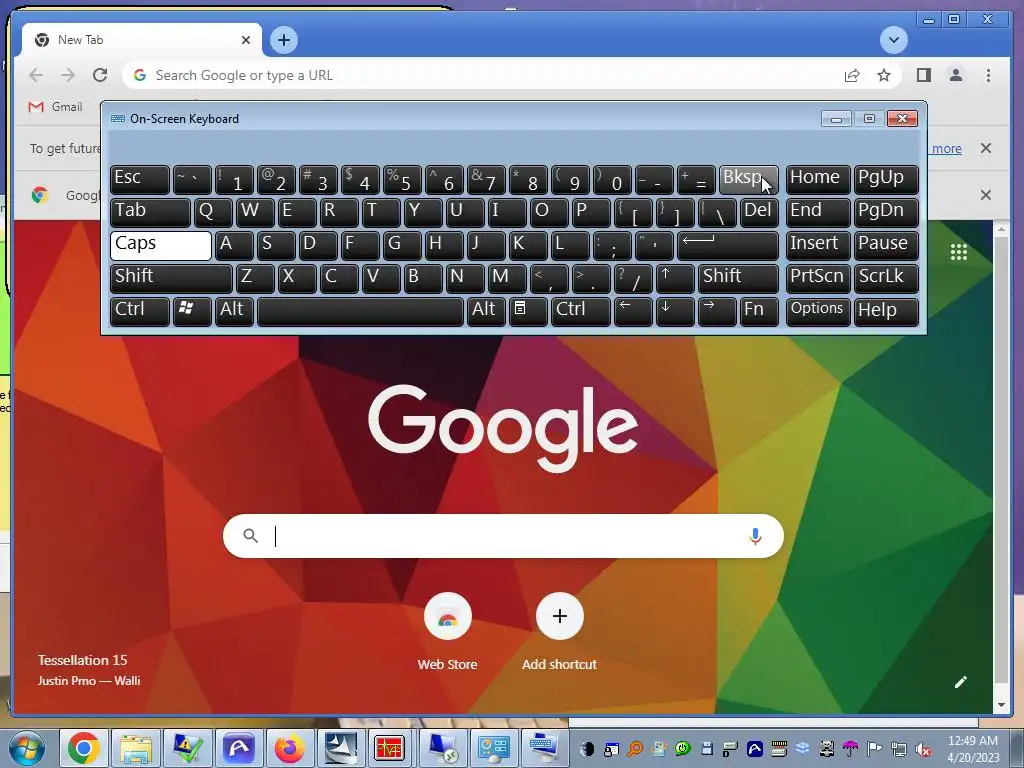Open the Web Store shortcut

click(447, 632)
